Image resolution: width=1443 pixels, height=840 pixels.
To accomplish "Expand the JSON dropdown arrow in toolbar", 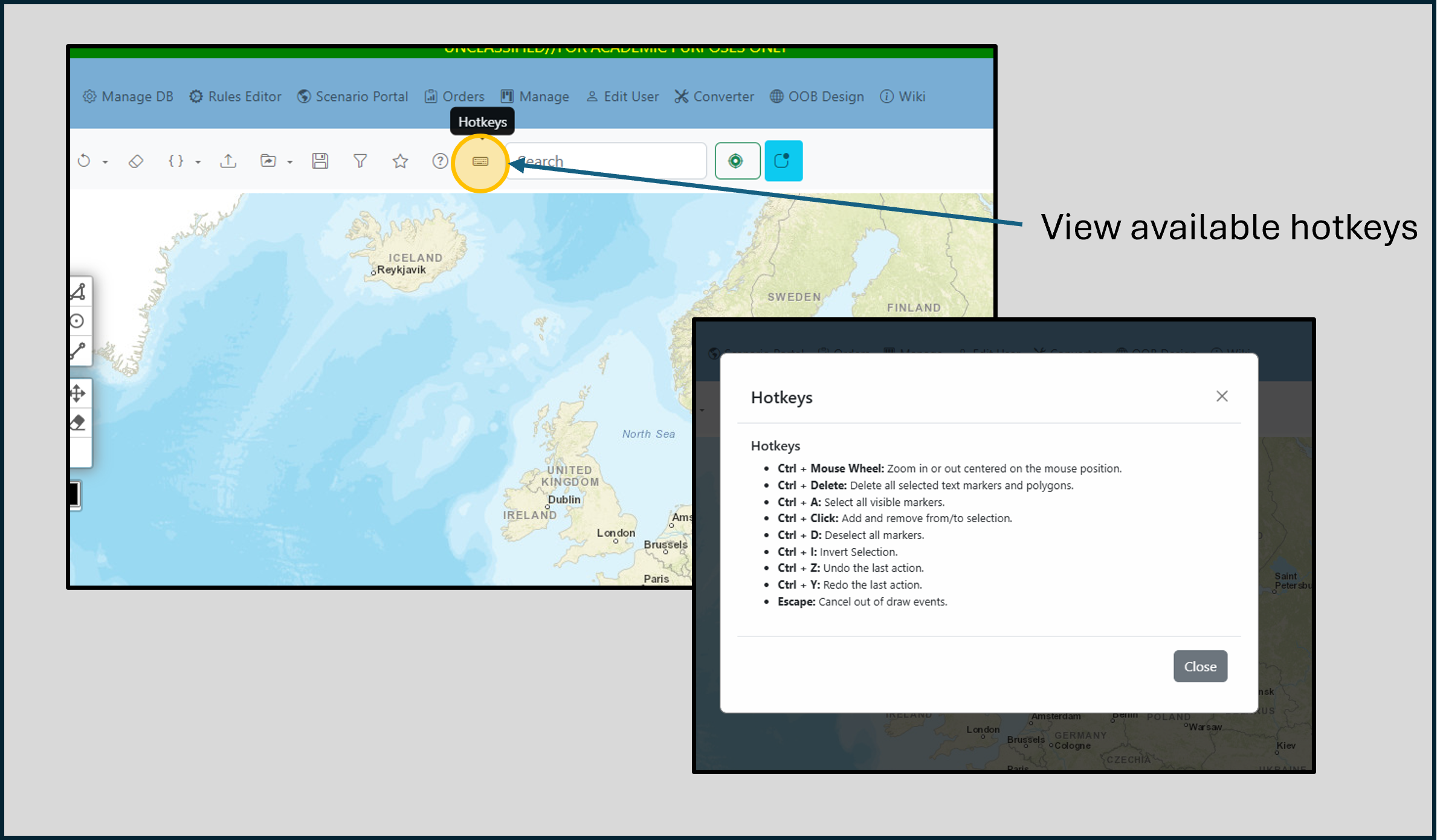I will point(198,162).
